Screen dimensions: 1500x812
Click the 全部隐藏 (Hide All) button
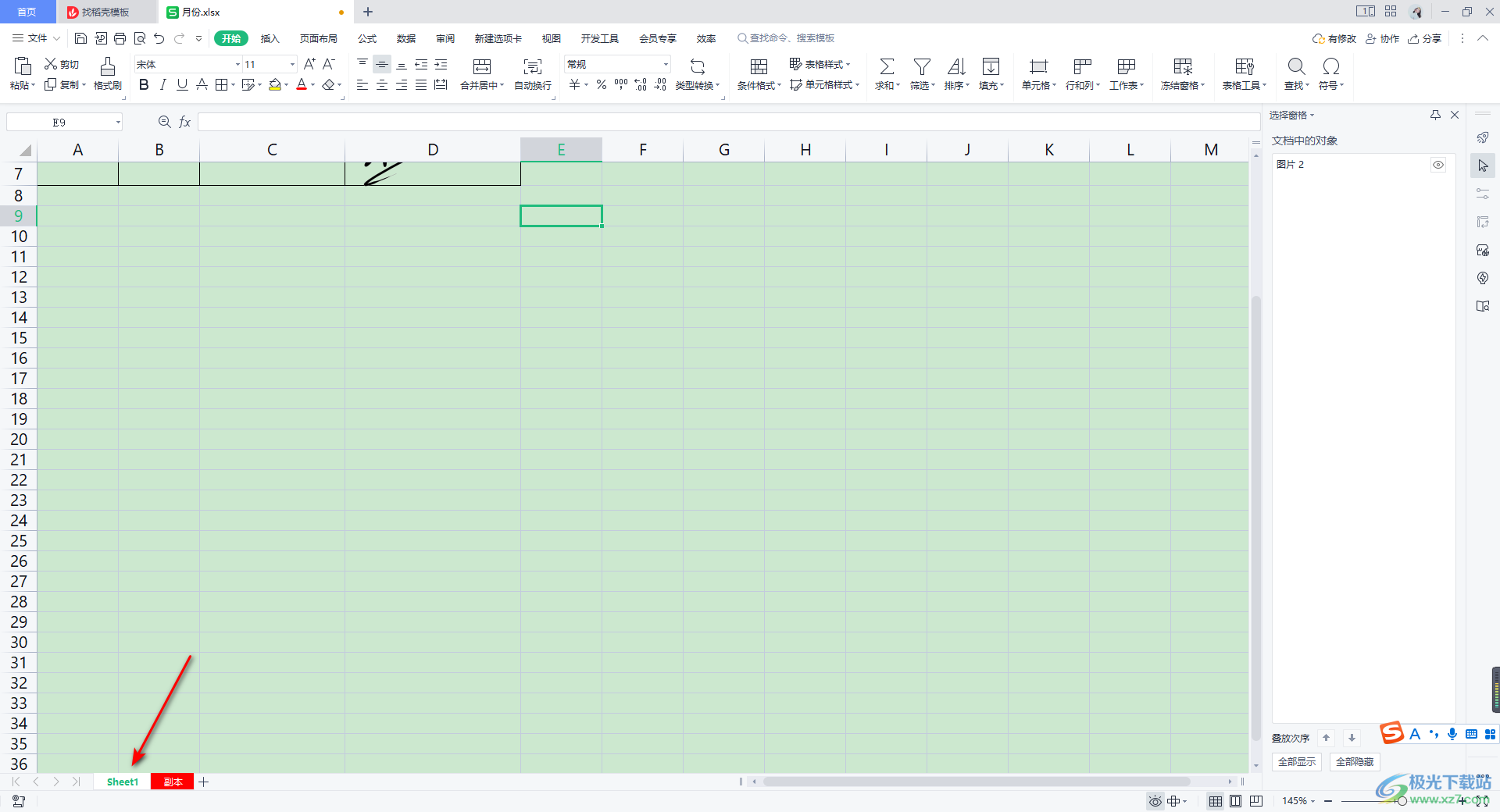click(x=1355, y=762)
